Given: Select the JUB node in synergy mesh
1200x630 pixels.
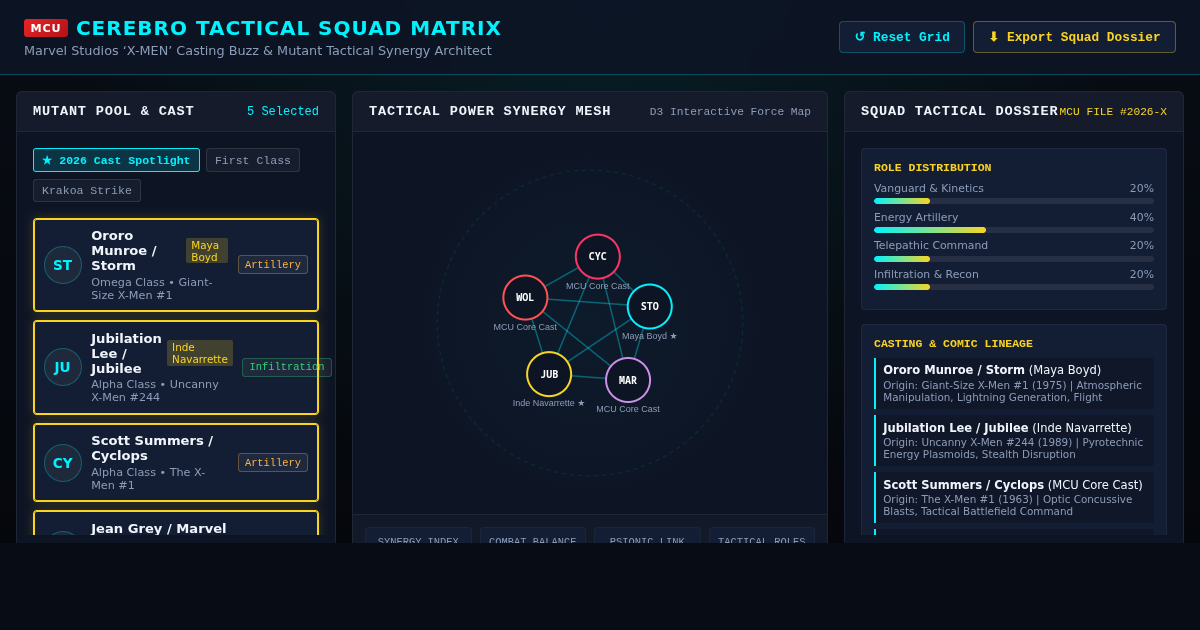Looking at the screenshot, I should 549,374.
